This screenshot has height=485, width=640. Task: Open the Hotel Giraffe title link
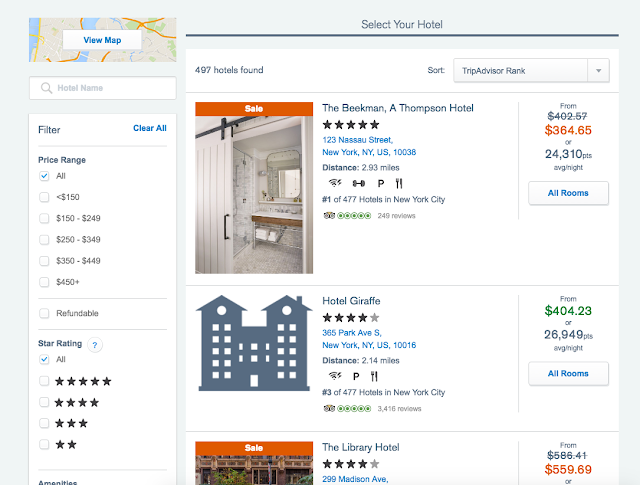pyautogui.click(x=351, y=301)
